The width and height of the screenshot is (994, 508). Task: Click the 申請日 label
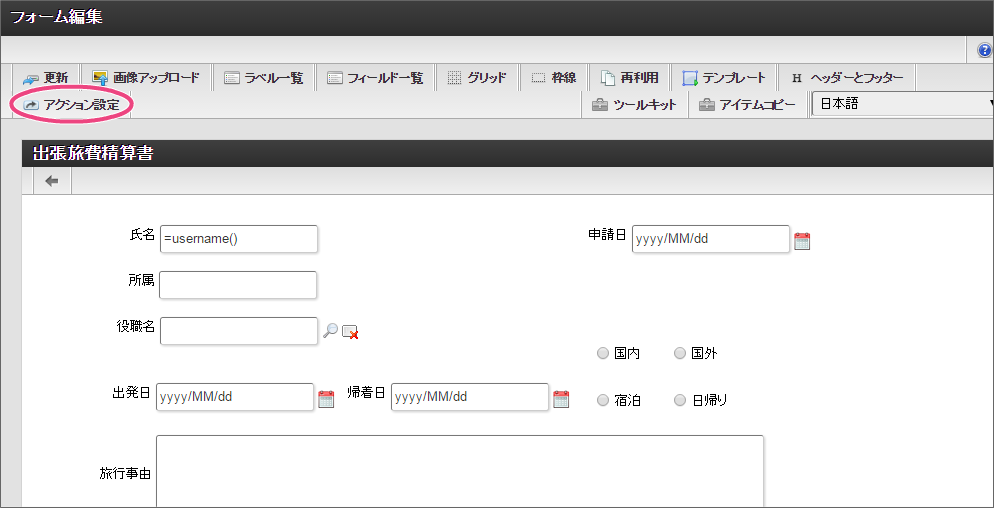pyautogui.click(x=607, y=235)
